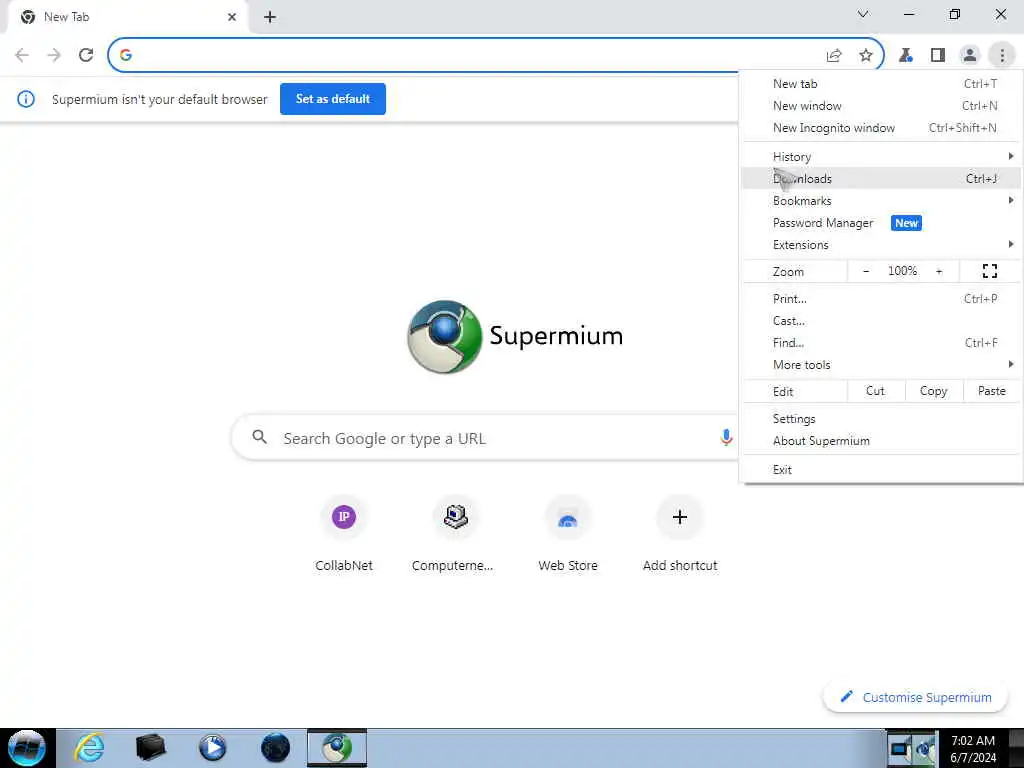Open a New Incognito window

881,128
